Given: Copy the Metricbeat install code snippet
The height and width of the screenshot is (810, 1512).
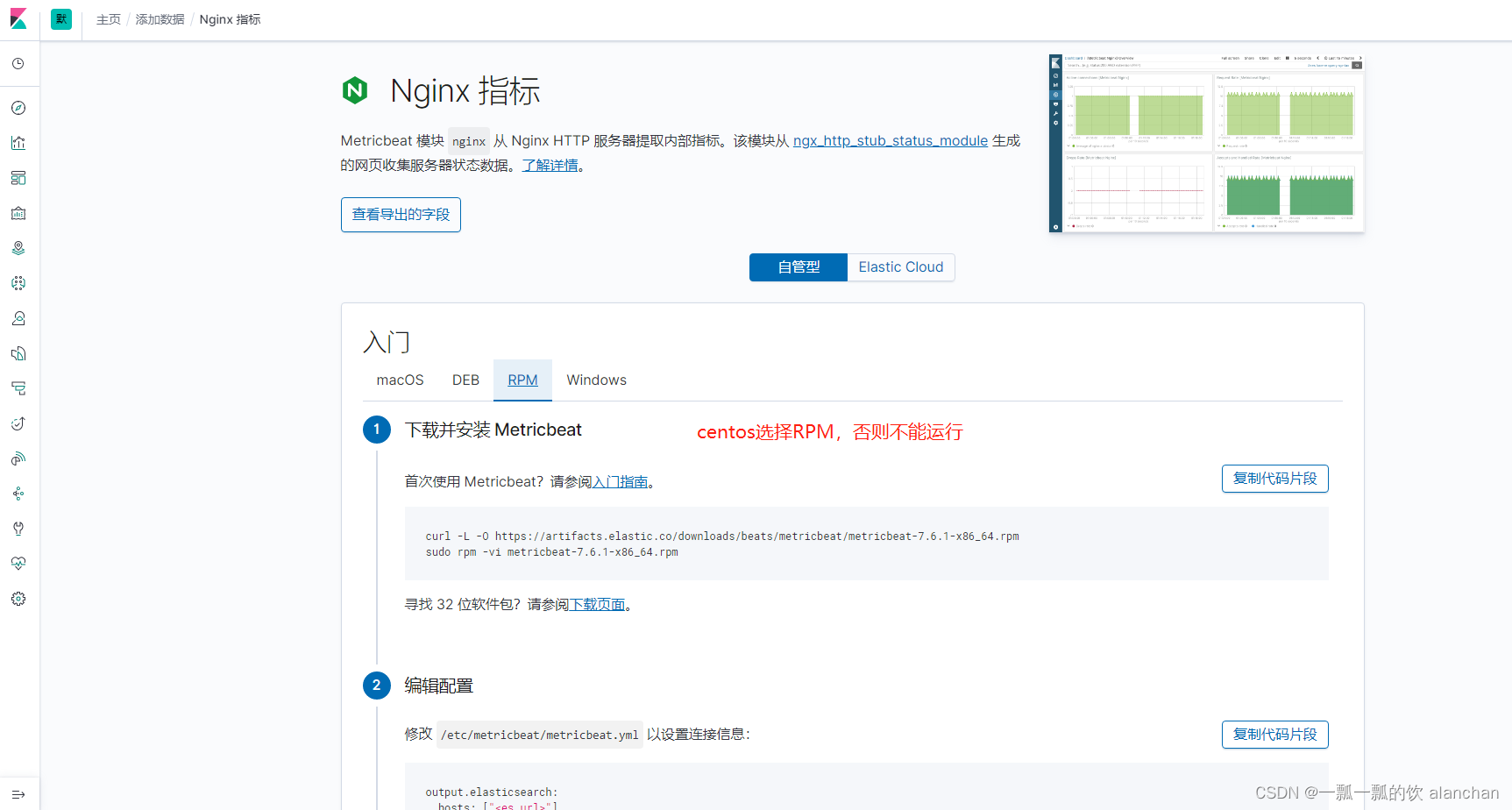Looking at the screenshot, I should [1274, 479].
